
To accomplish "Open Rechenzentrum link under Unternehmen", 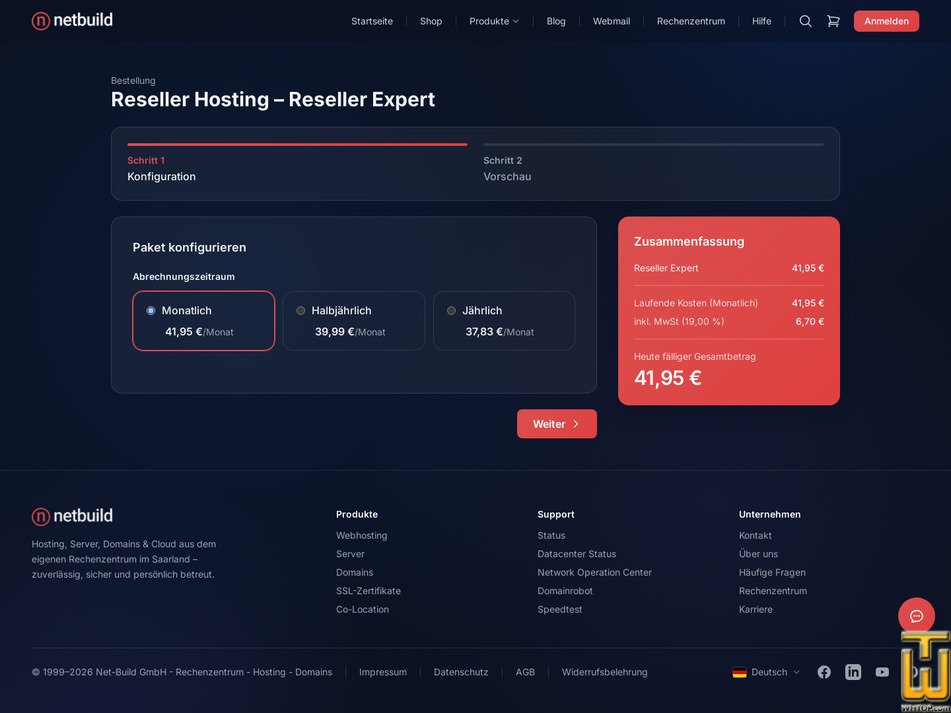I will [773, 591].
